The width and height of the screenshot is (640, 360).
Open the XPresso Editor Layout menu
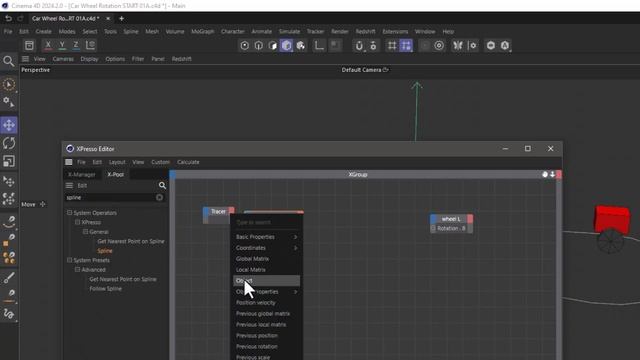coord(117,162)
